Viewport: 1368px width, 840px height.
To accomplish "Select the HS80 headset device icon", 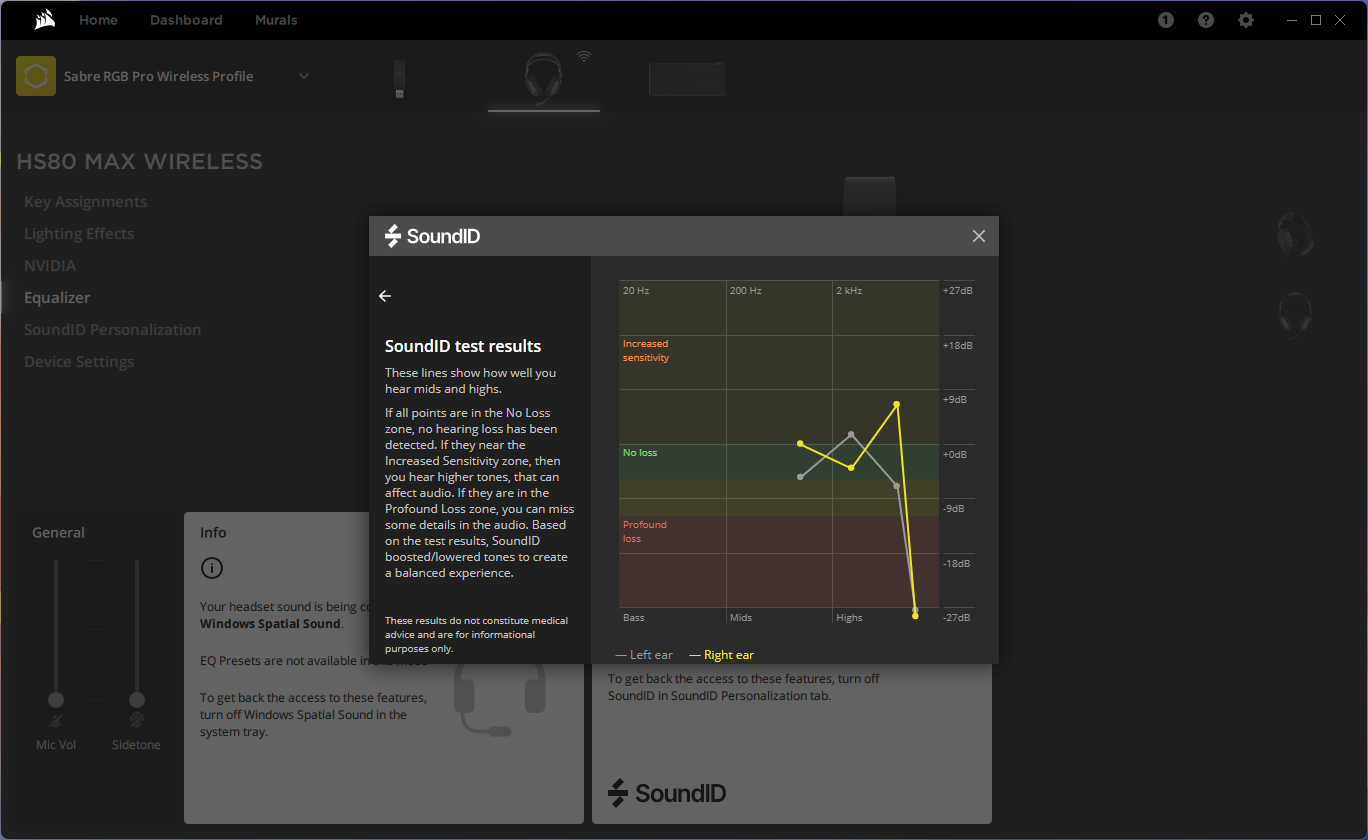I will [543, 78].
